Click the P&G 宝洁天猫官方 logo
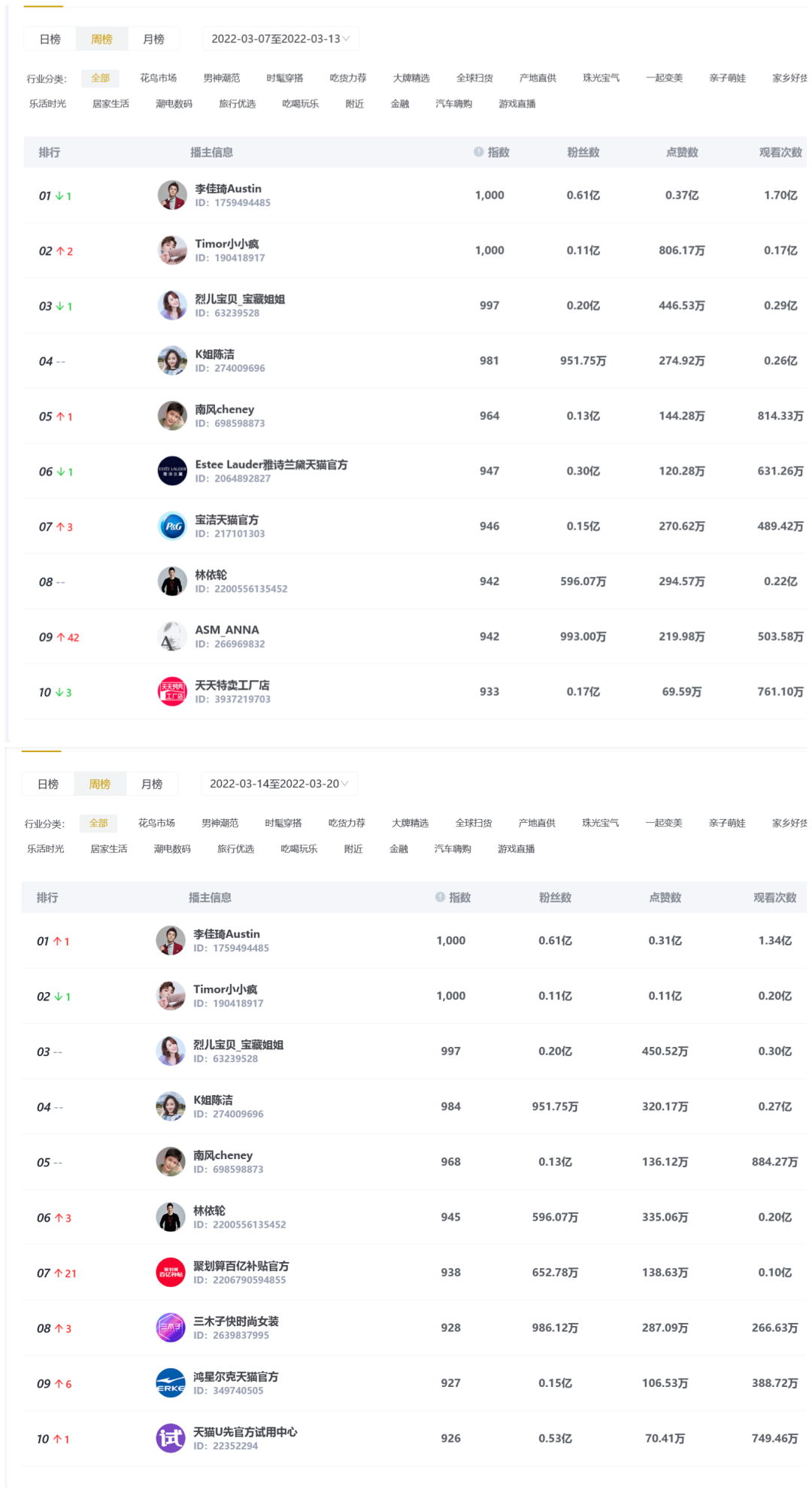This screenshot has height=1493, width=812. point(172,526)
